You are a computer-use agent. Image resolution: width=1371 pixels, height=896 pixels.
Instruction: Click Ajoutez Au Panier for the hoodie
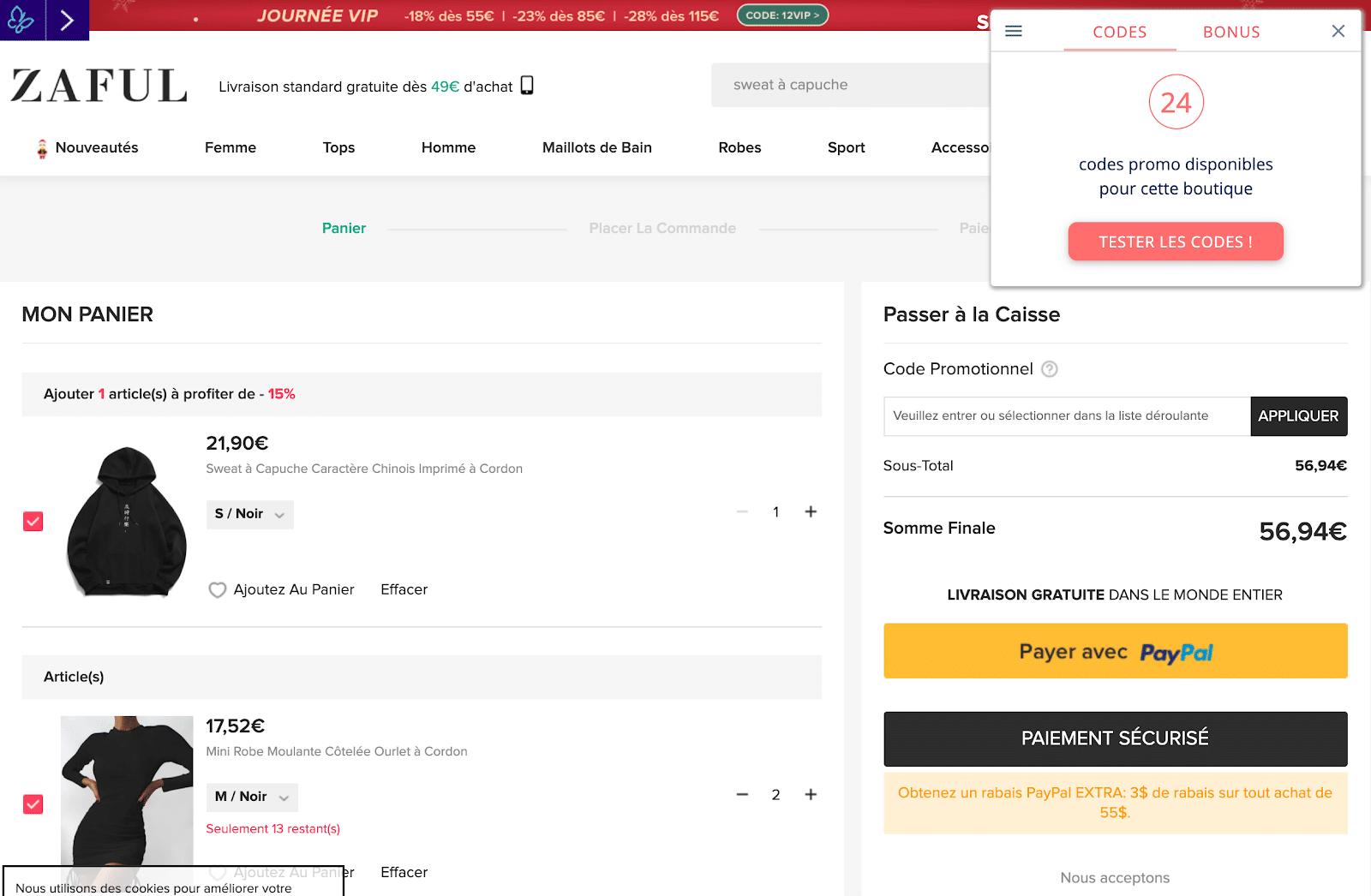[294, 589]
